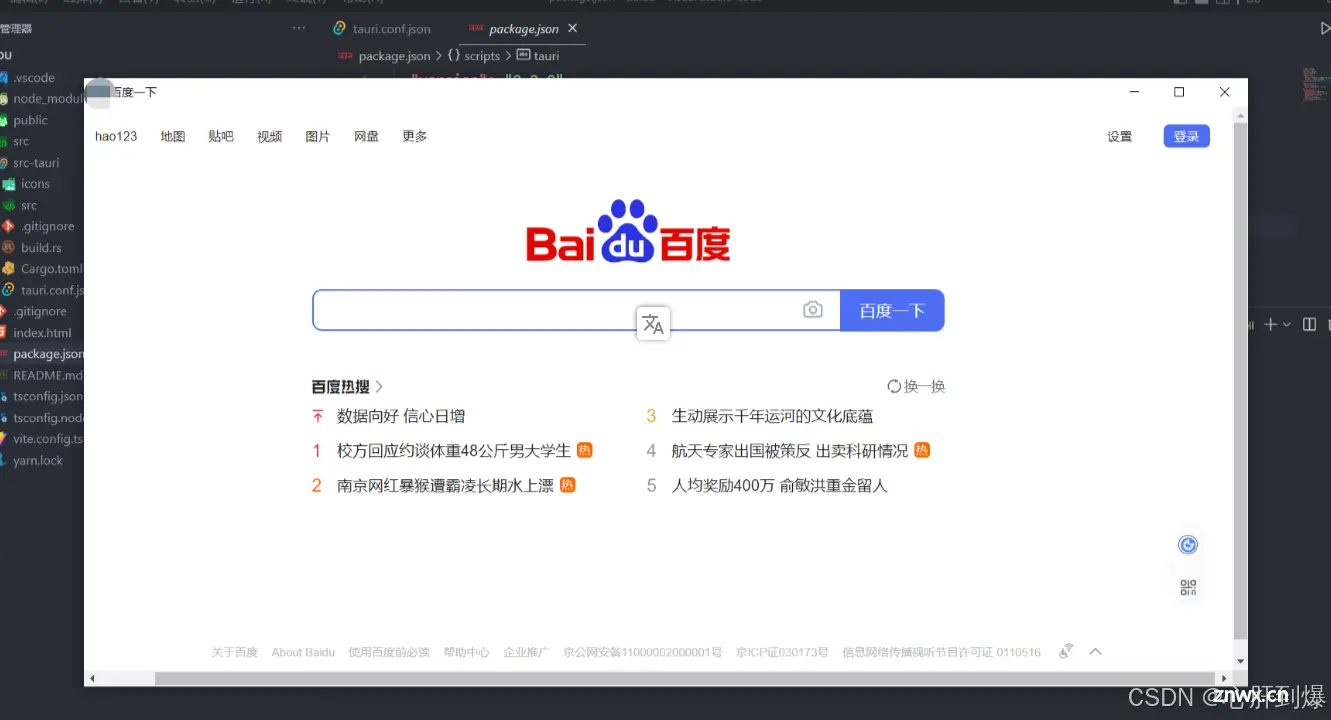This screenshot has width=1331, height=720.
Task: Click the Baidu logo
Action: click(x=628, y=231)
